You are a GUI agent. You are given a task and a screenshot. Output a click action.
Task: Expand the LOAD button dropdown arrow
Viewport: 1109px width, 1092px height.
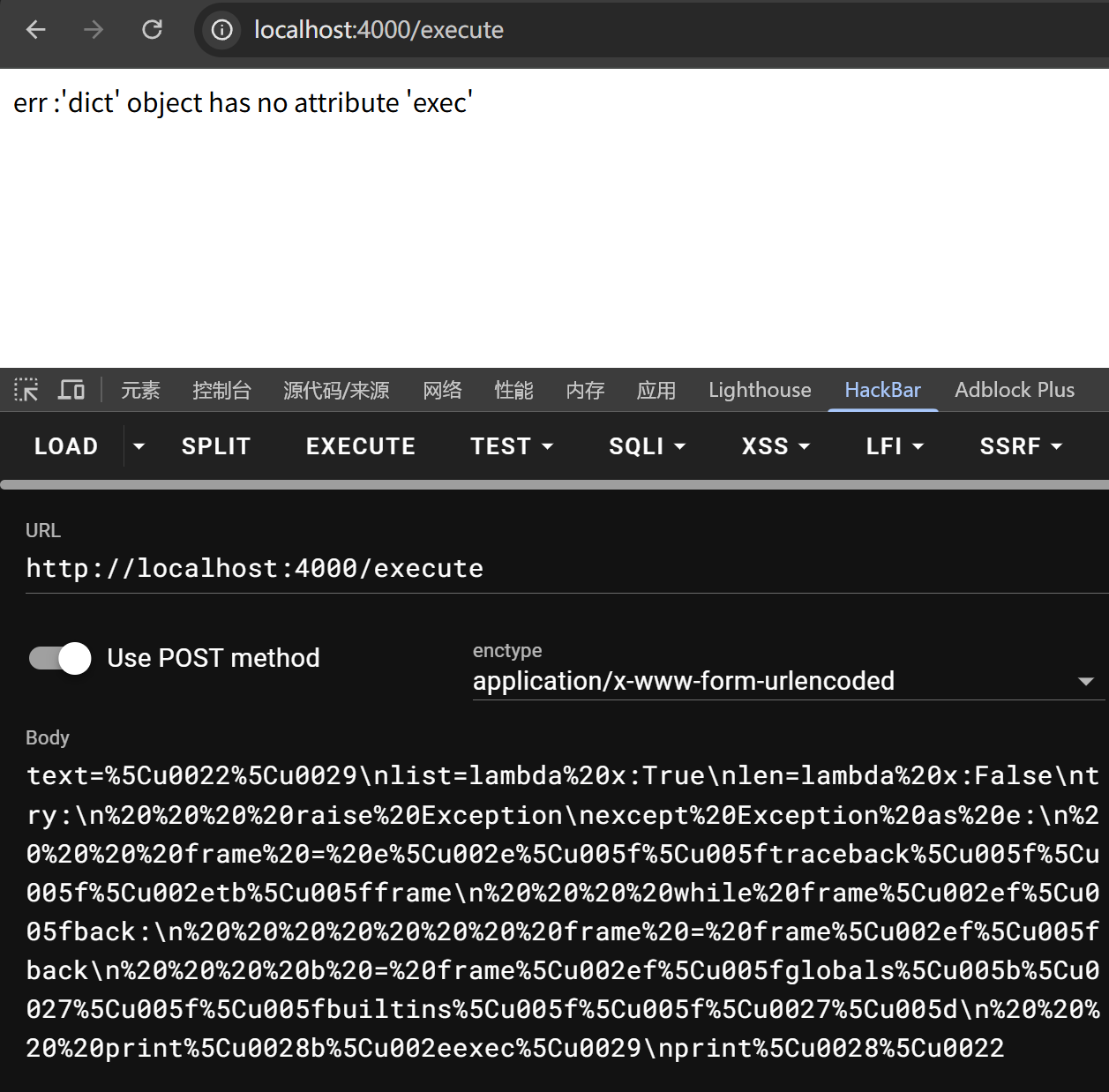pos(139,446)
